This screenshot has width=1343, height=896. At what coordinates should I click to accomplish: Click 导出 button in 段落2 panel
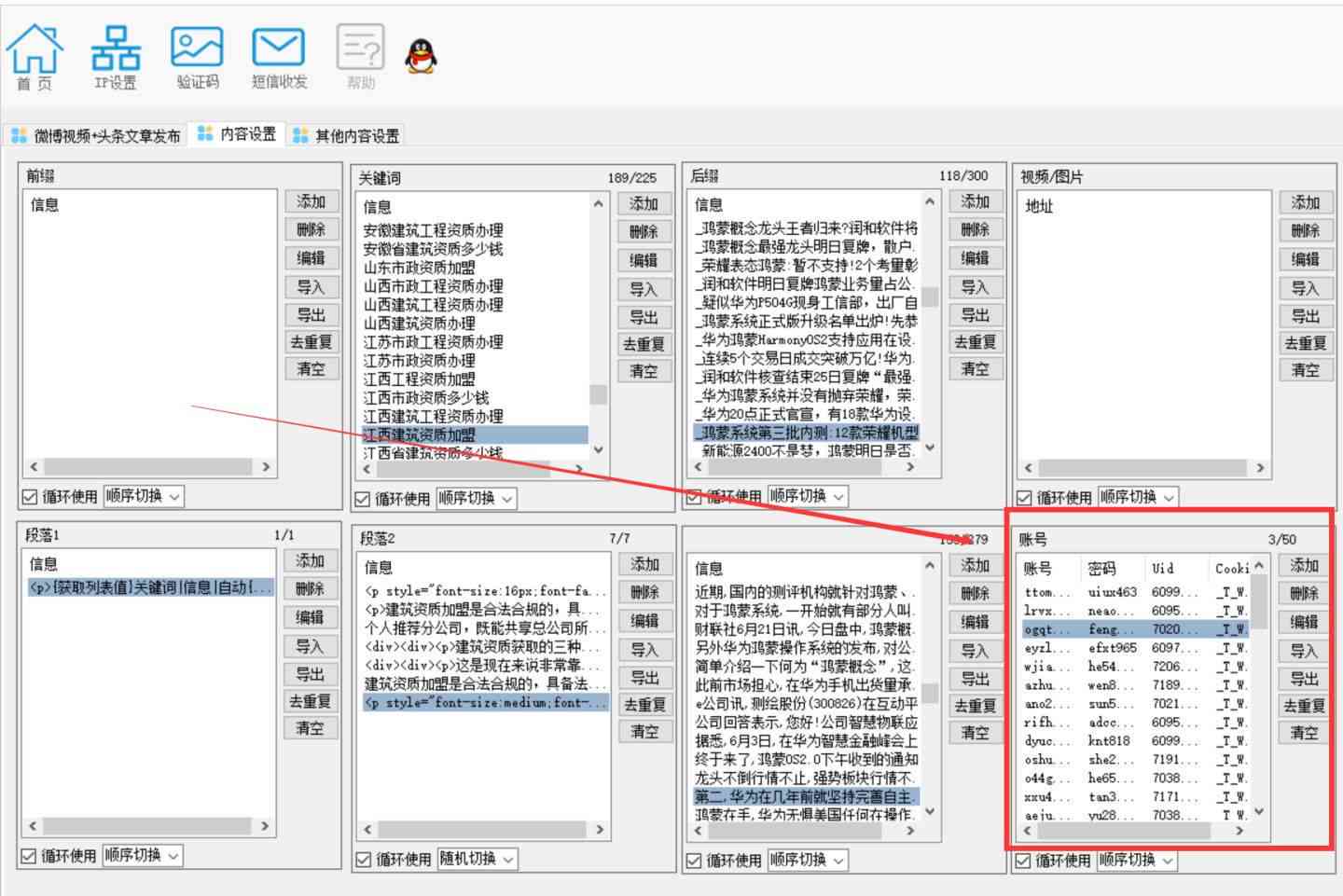point(644,678)
